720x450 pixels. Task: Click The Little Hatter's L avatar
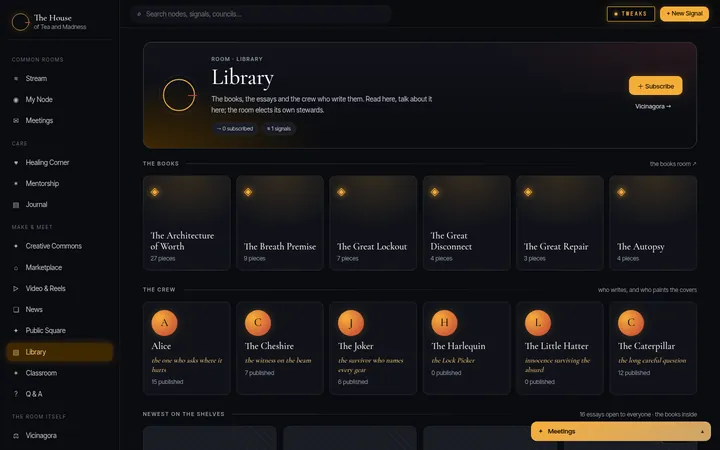[x=538, y=323]
